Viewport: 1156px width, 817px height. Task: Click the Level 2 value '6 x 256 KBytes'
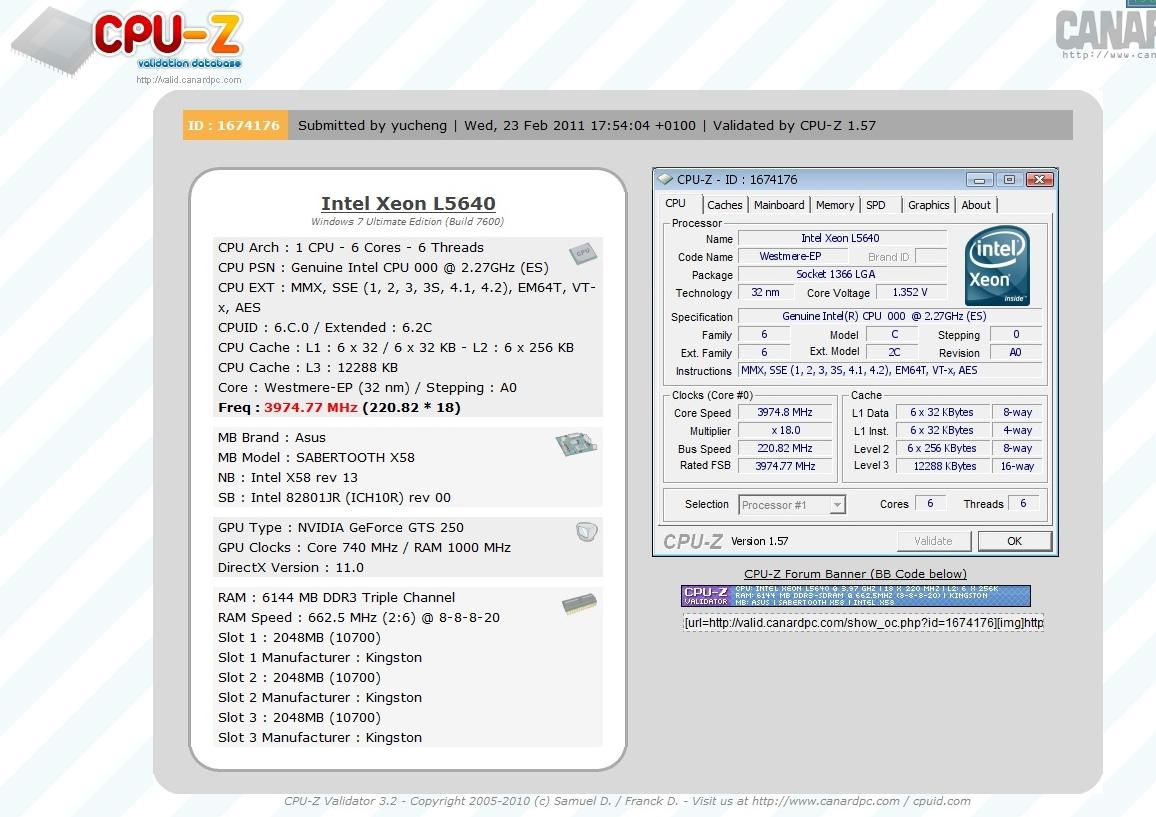click(942, 448)
